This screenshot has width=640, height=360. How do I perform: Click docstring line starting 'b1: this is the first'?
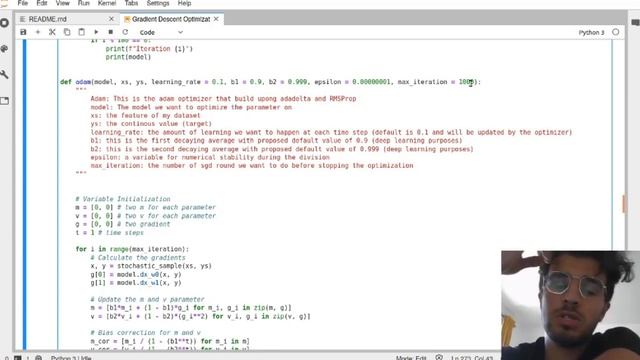[276, 140]
